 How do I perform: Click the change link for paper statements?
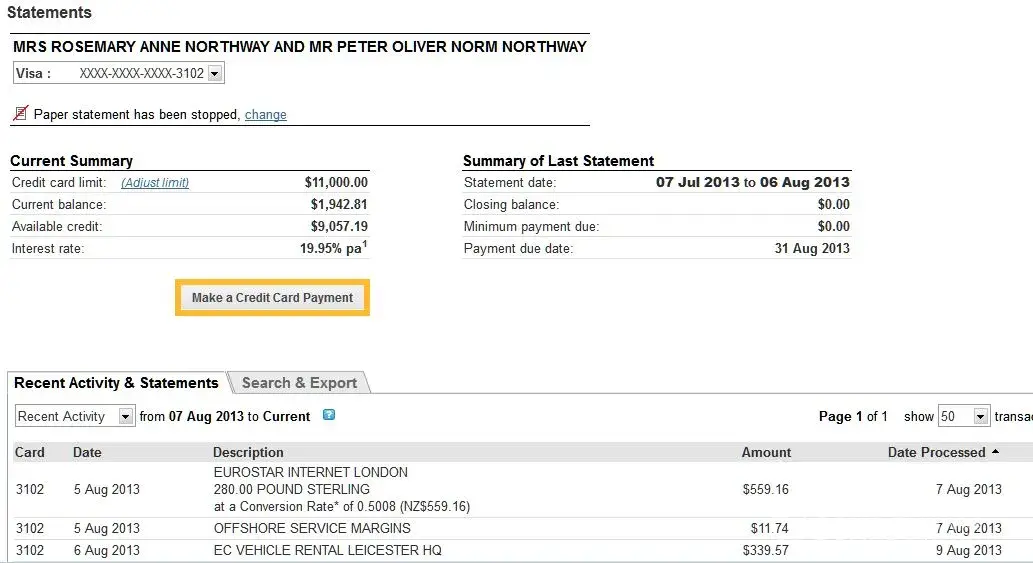pos(265,115)
